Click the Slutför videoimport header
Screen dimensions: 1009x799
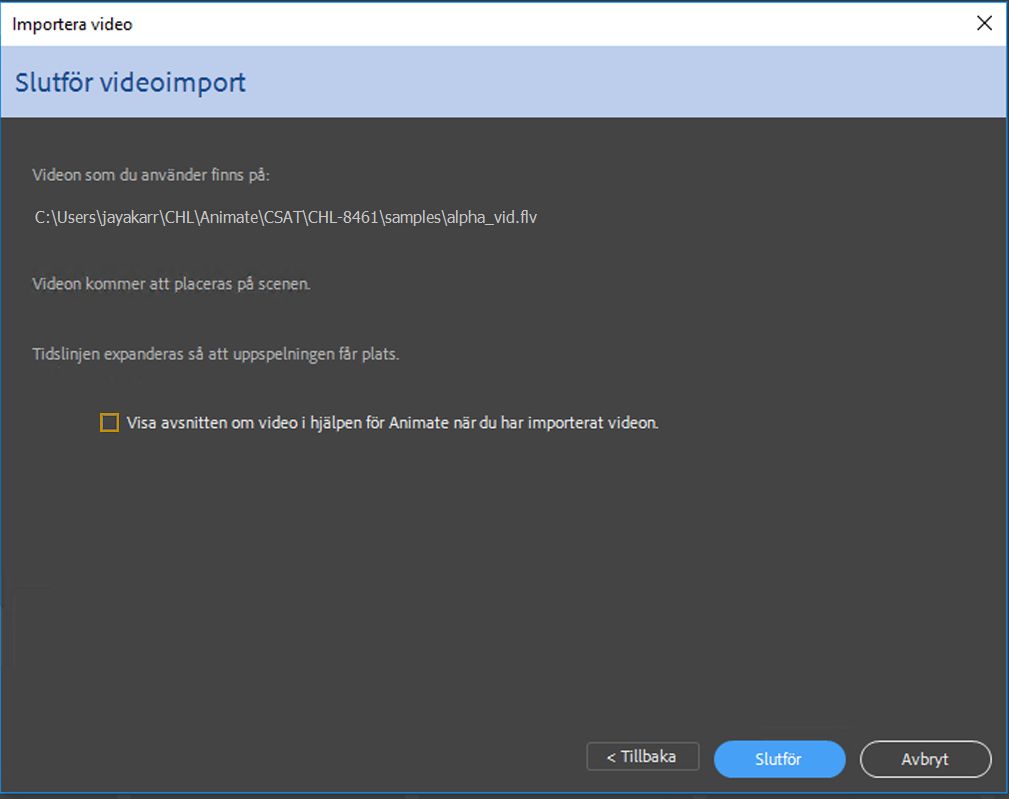(128, 81)
